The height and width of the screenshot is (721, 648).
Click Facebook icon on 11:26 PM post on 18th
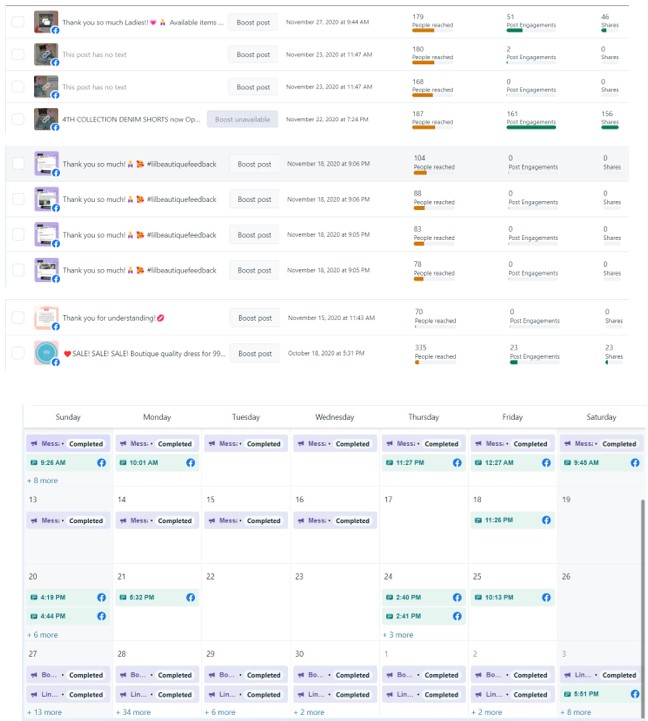tap(546, 520)
